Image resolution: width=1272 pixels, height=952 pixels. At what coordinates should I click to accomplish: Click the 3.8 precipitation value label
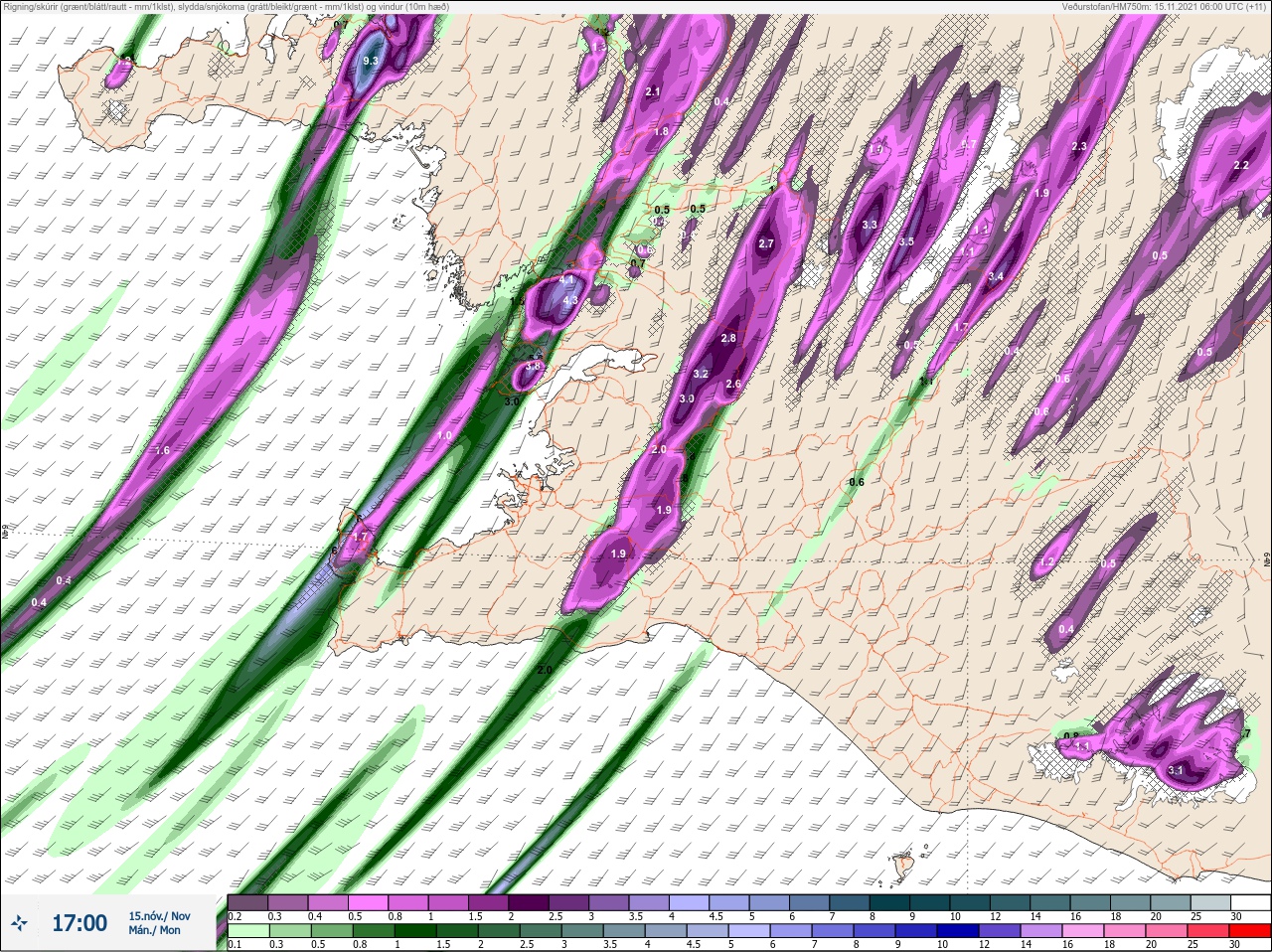point(534,366)
